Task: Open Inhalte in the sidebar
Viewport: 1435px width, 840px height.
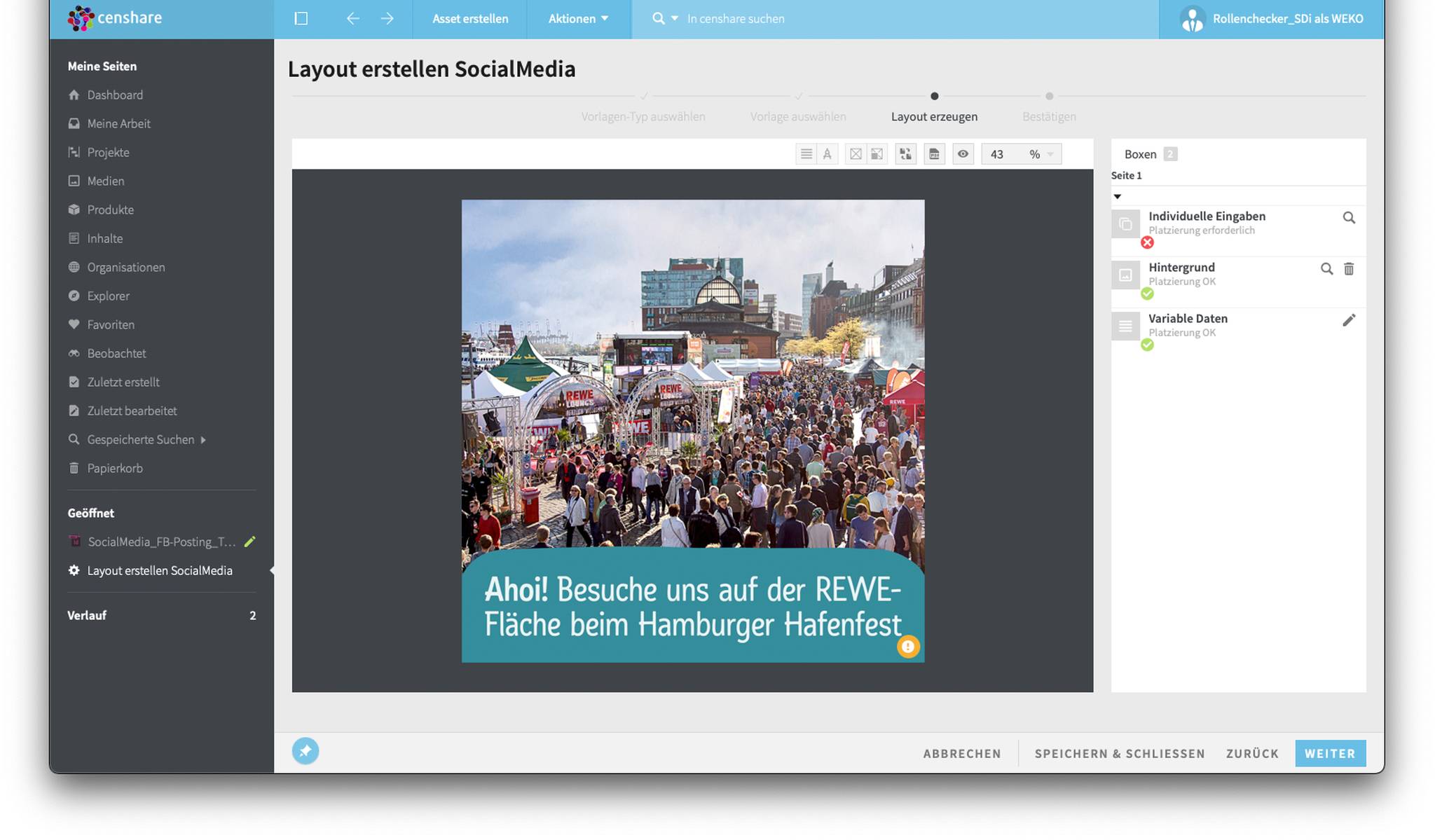Action: [105, 239]
